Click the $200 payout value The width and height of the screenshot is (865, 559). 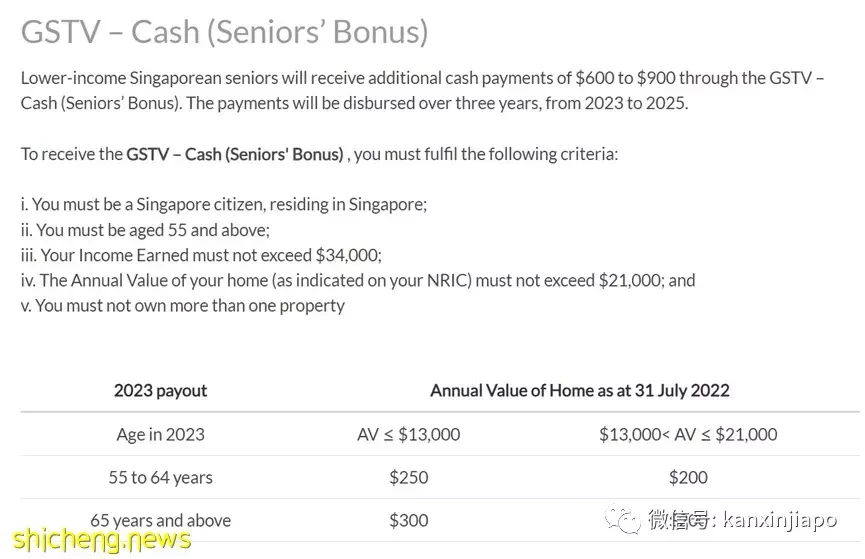point(688,477)
